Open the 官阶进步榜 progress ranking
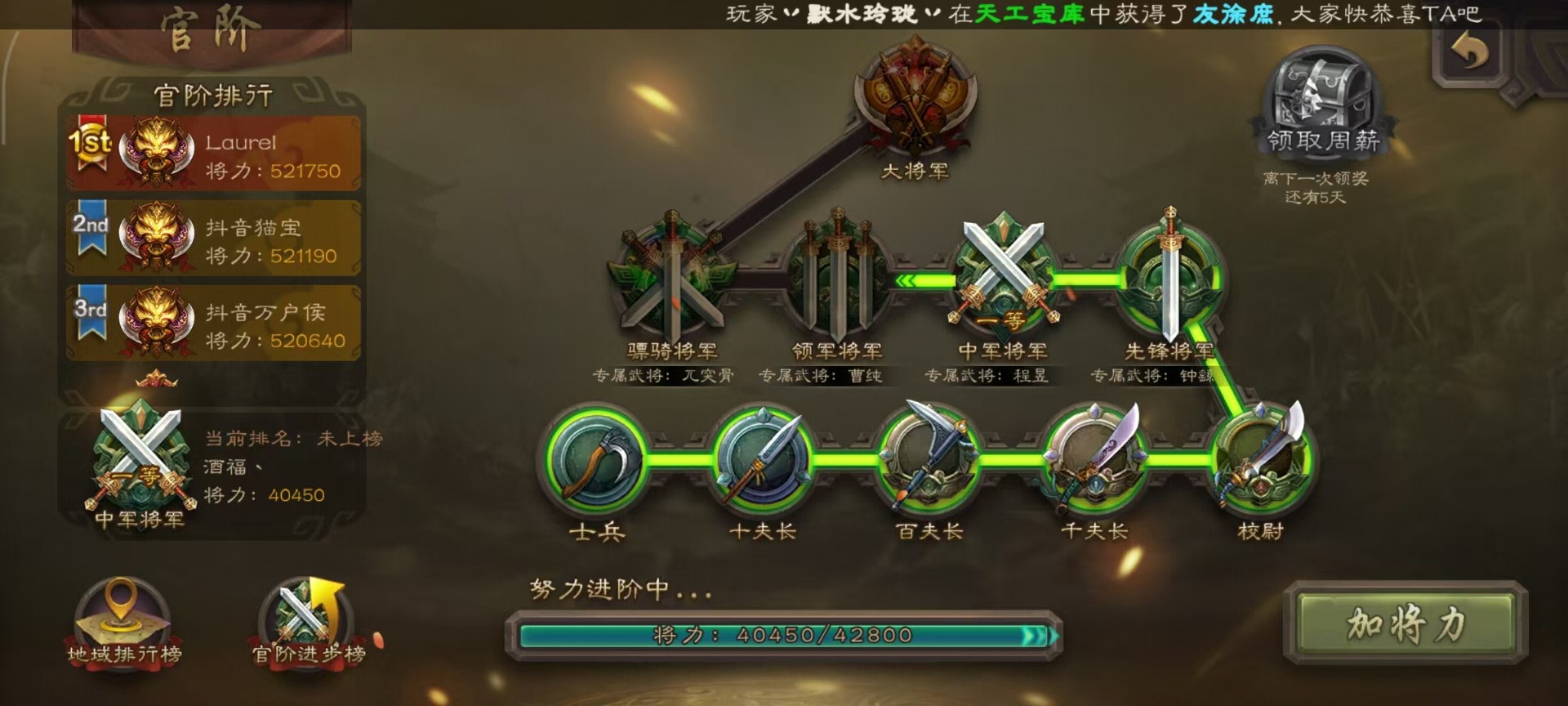This screenshot has height=706, width=1568. click(309, 623)
